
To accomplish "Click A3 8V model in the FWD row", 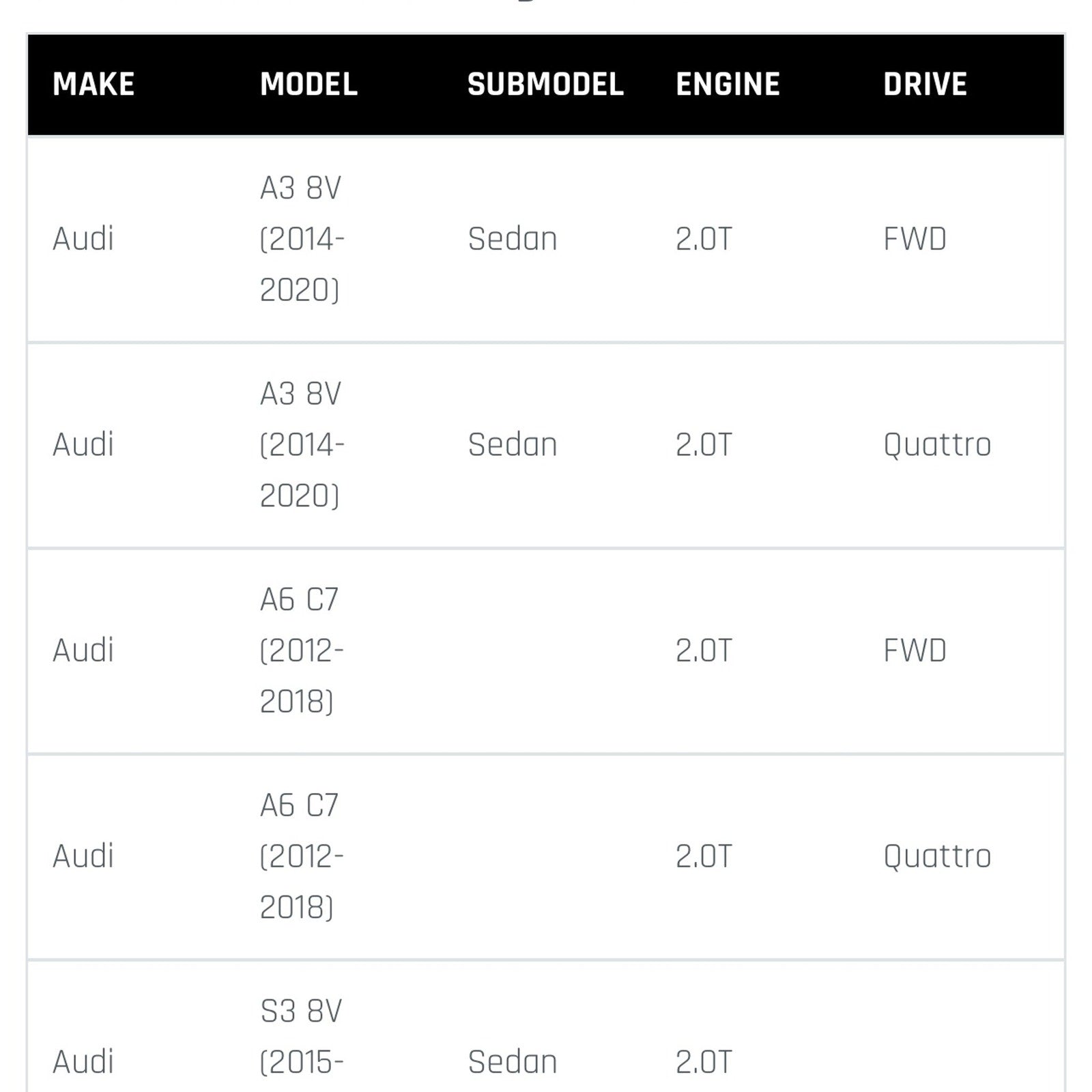I will point(301,239).
